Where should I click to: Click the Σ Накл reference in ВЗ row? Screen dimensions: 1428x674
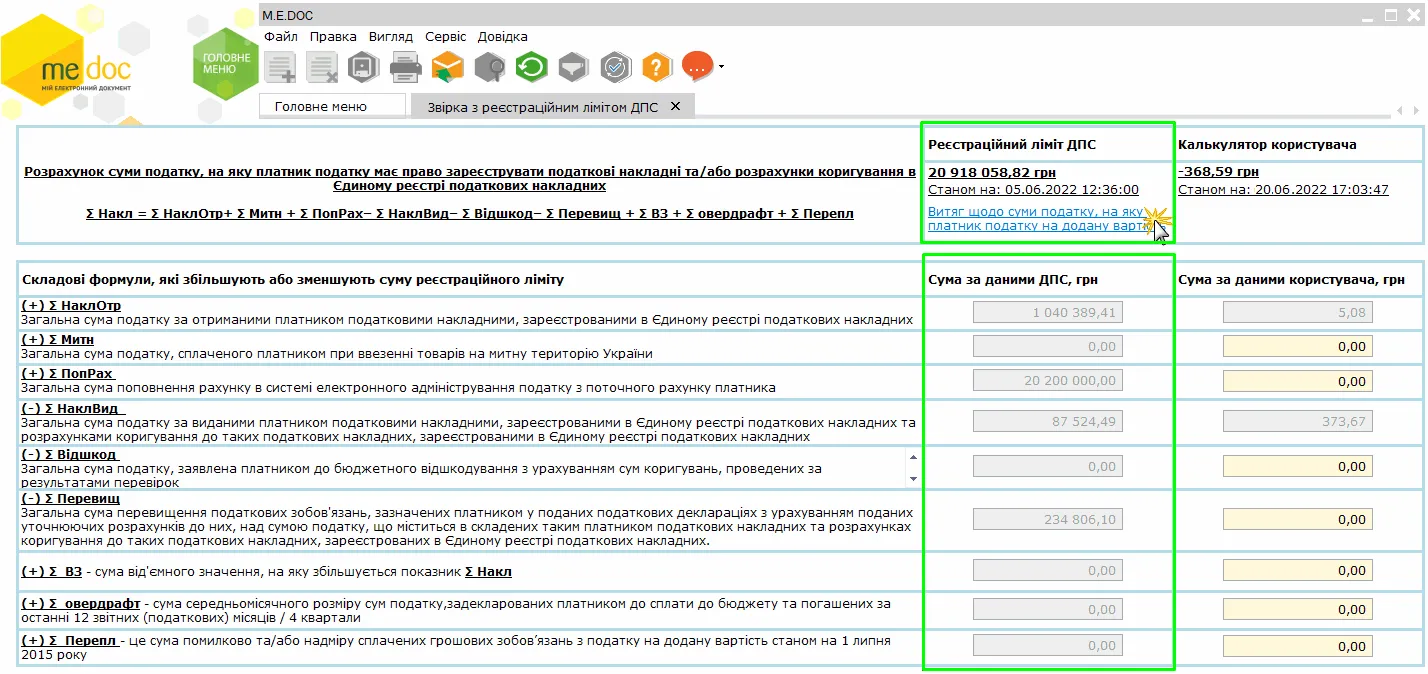point(489,572)
